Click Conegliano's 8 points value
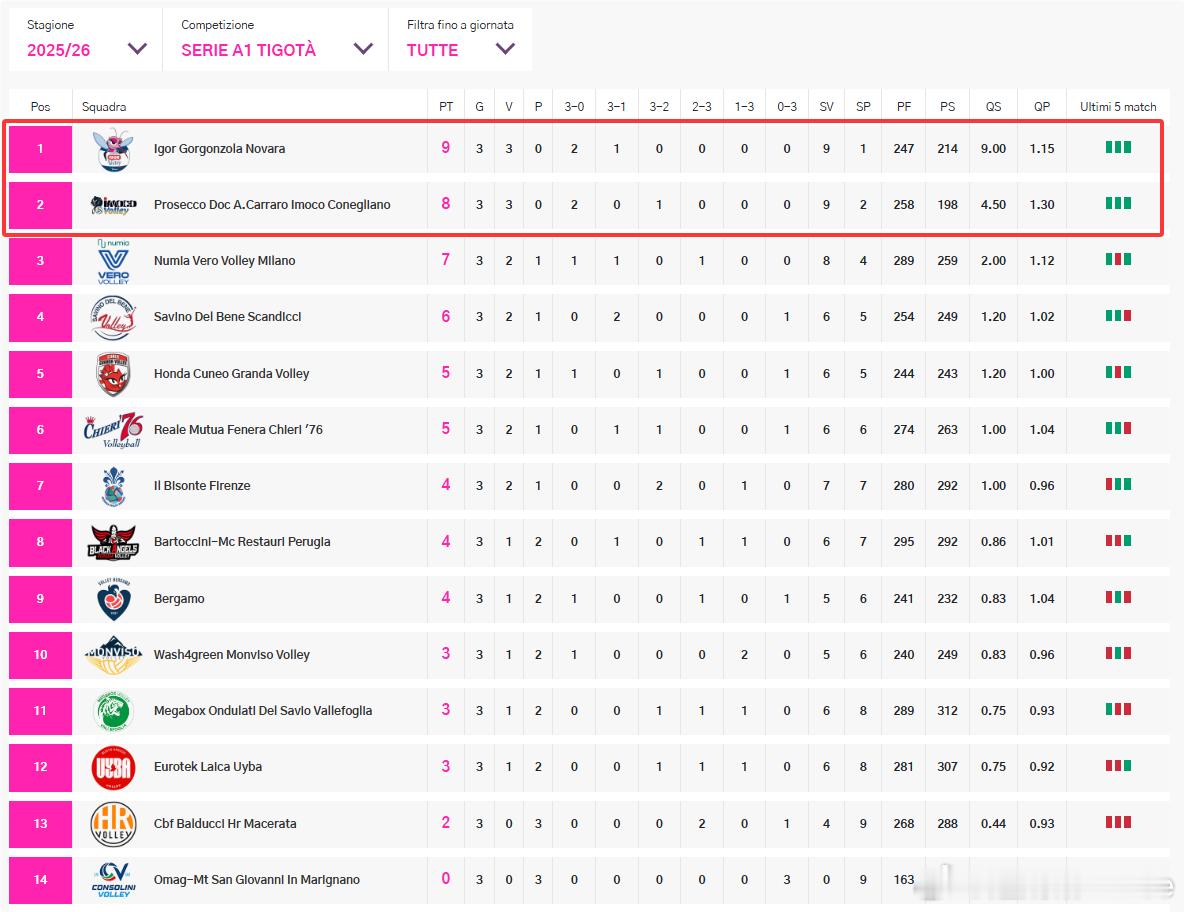The height and width of the screenshot is (912, 1184). (x=446, y=204)
